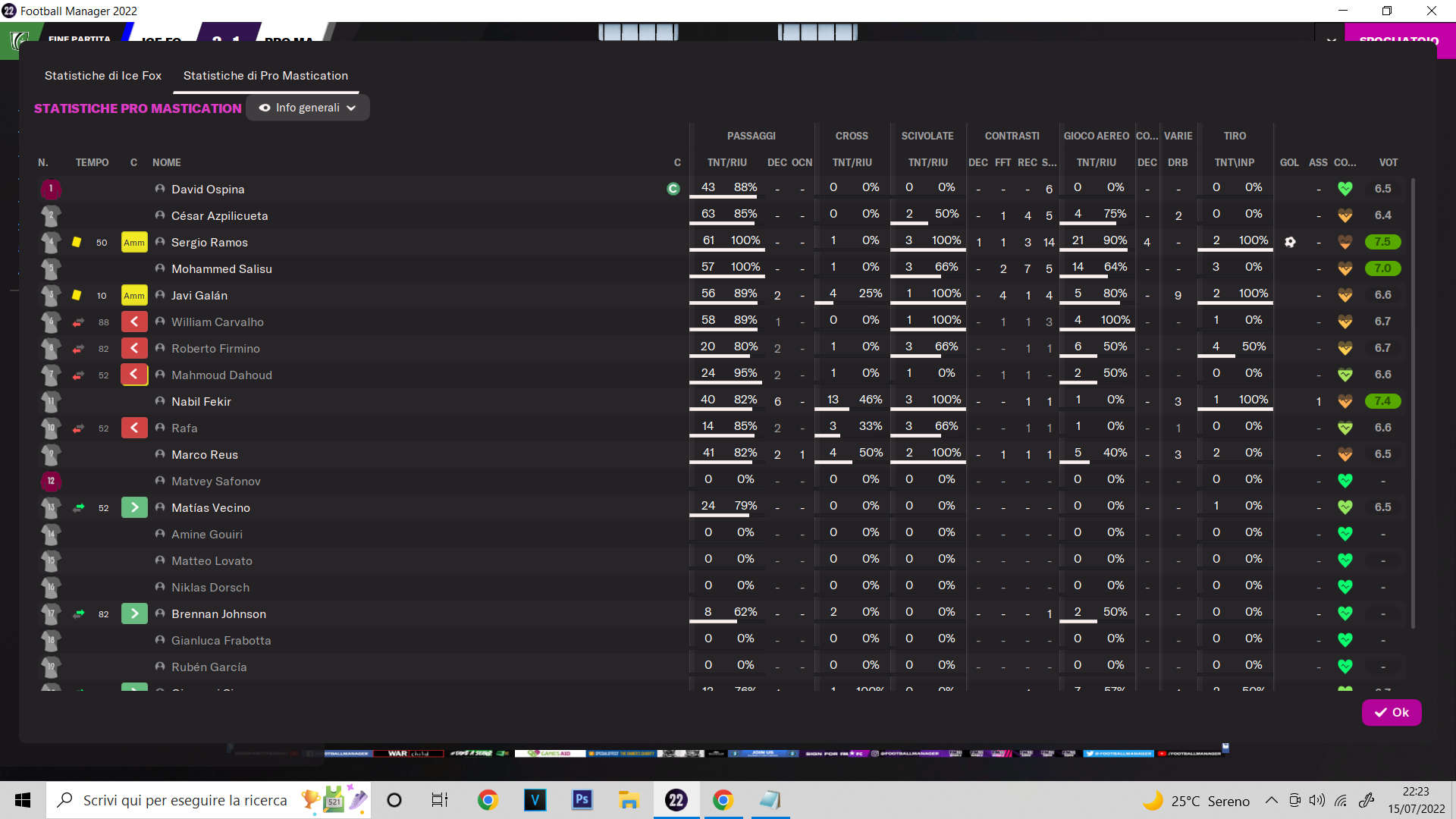Image resolution: width=1456 pixels, height=819 pixels.
Task: Click Sergio Ramos aerial success 90%
Action: (1115, 240)
